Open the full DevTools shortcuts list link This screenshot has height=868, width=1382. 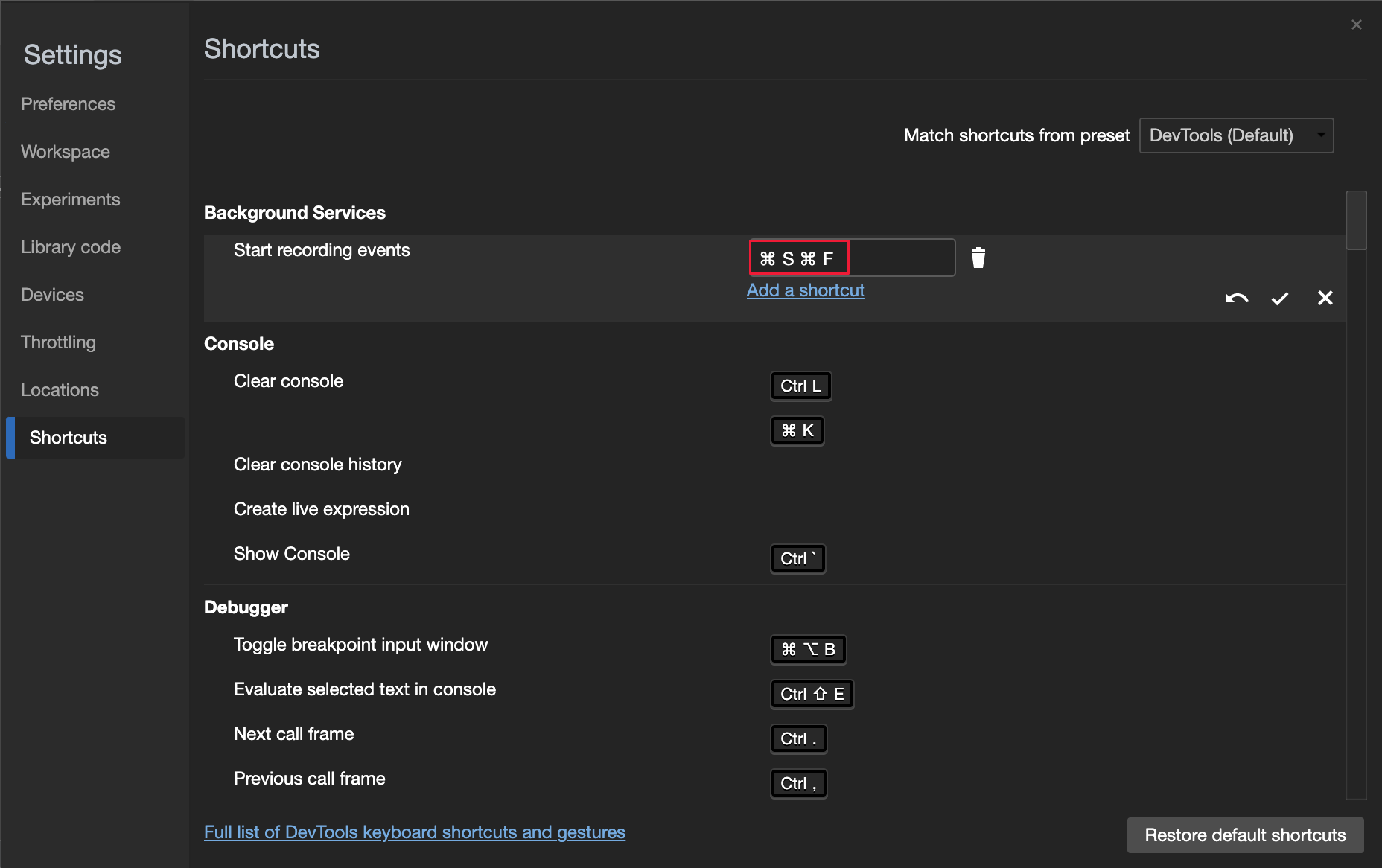pyautogui.click(x=414, y=832)
